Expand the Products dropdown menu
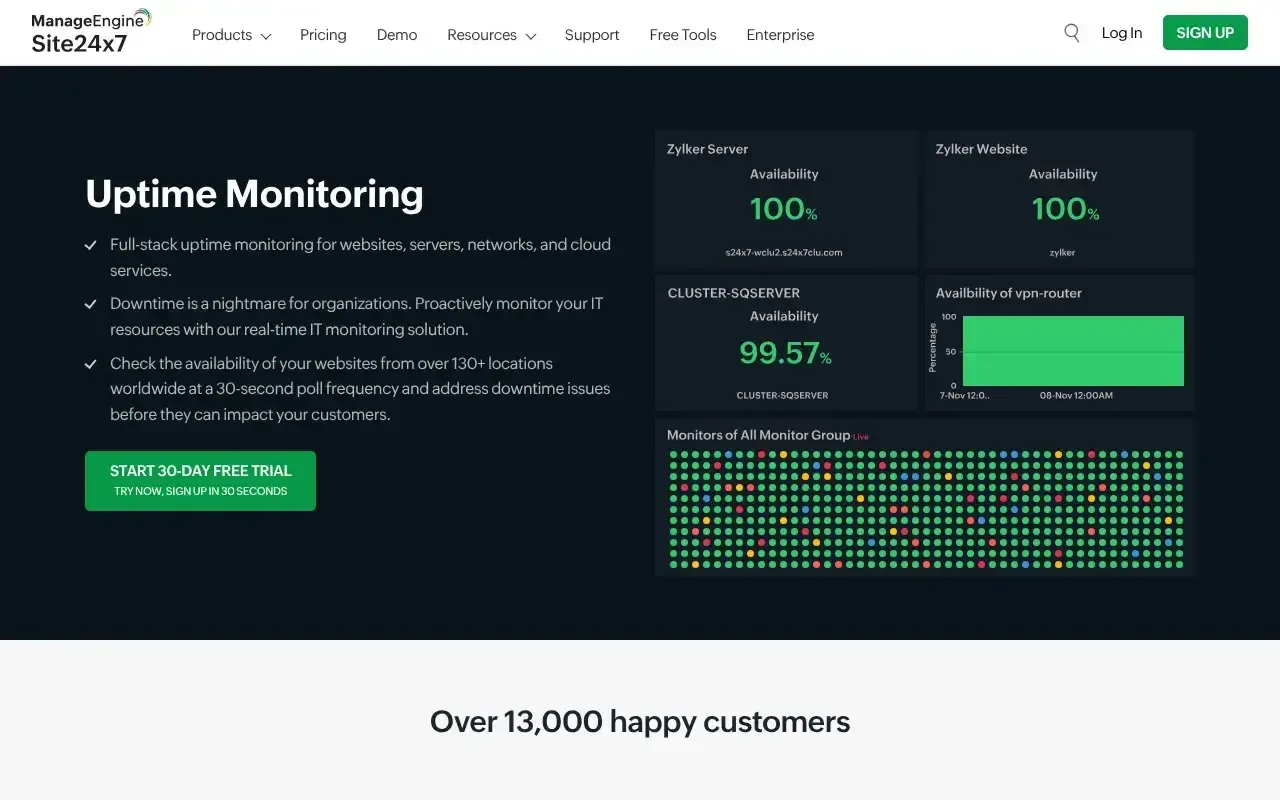The height and width of the screenshot is (800, 1280). [231, 35]
